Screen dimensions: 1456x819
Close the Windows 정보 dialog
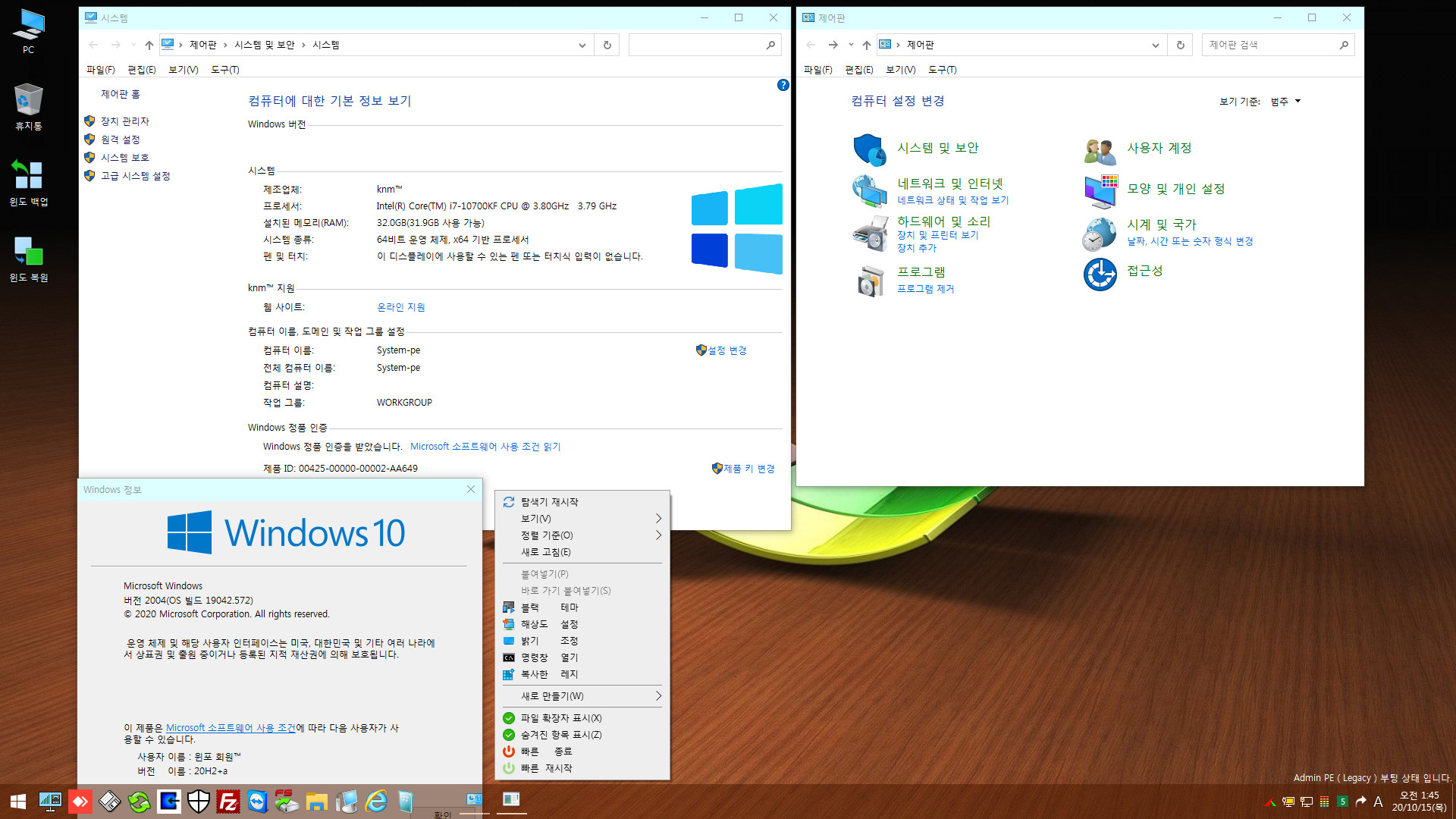470,489
